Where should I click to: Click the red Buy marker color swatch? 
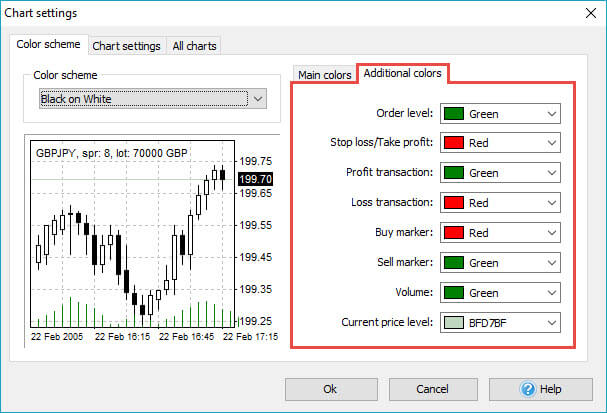(x=454, y=233)
